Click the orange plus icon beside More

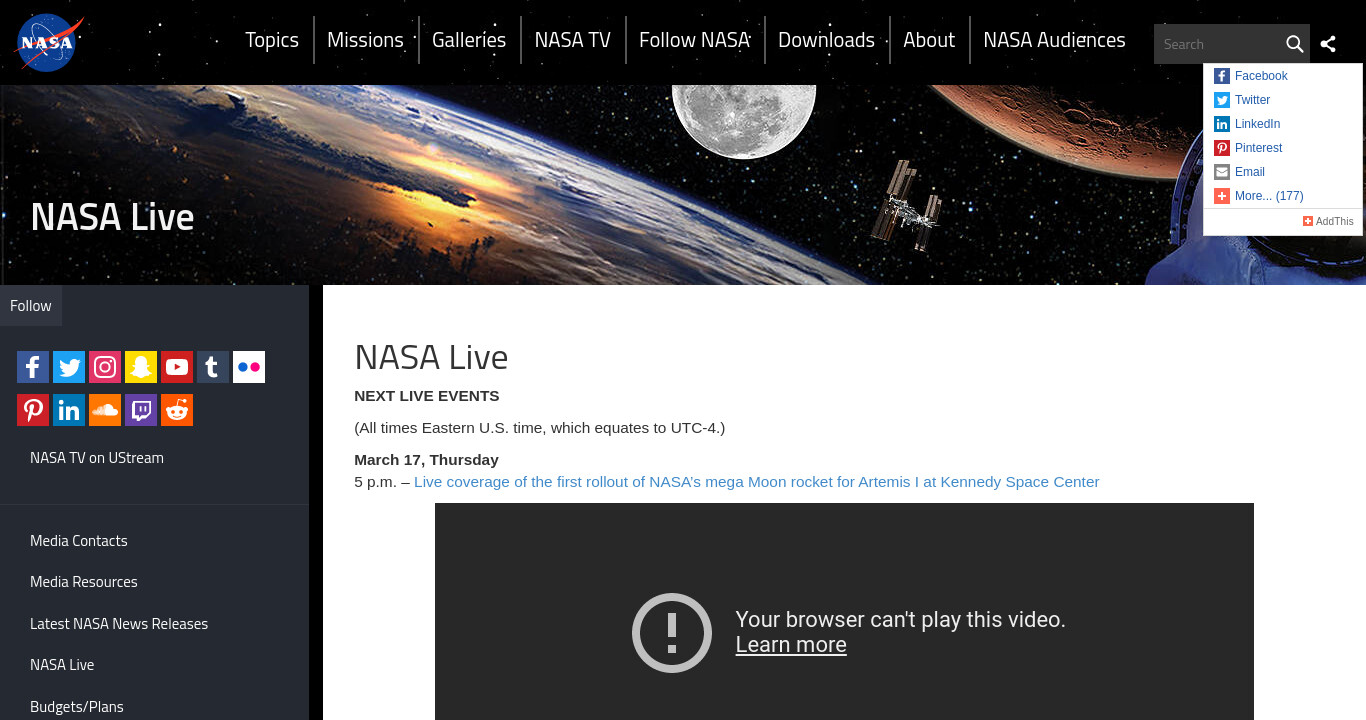[x=1222, y=196]
